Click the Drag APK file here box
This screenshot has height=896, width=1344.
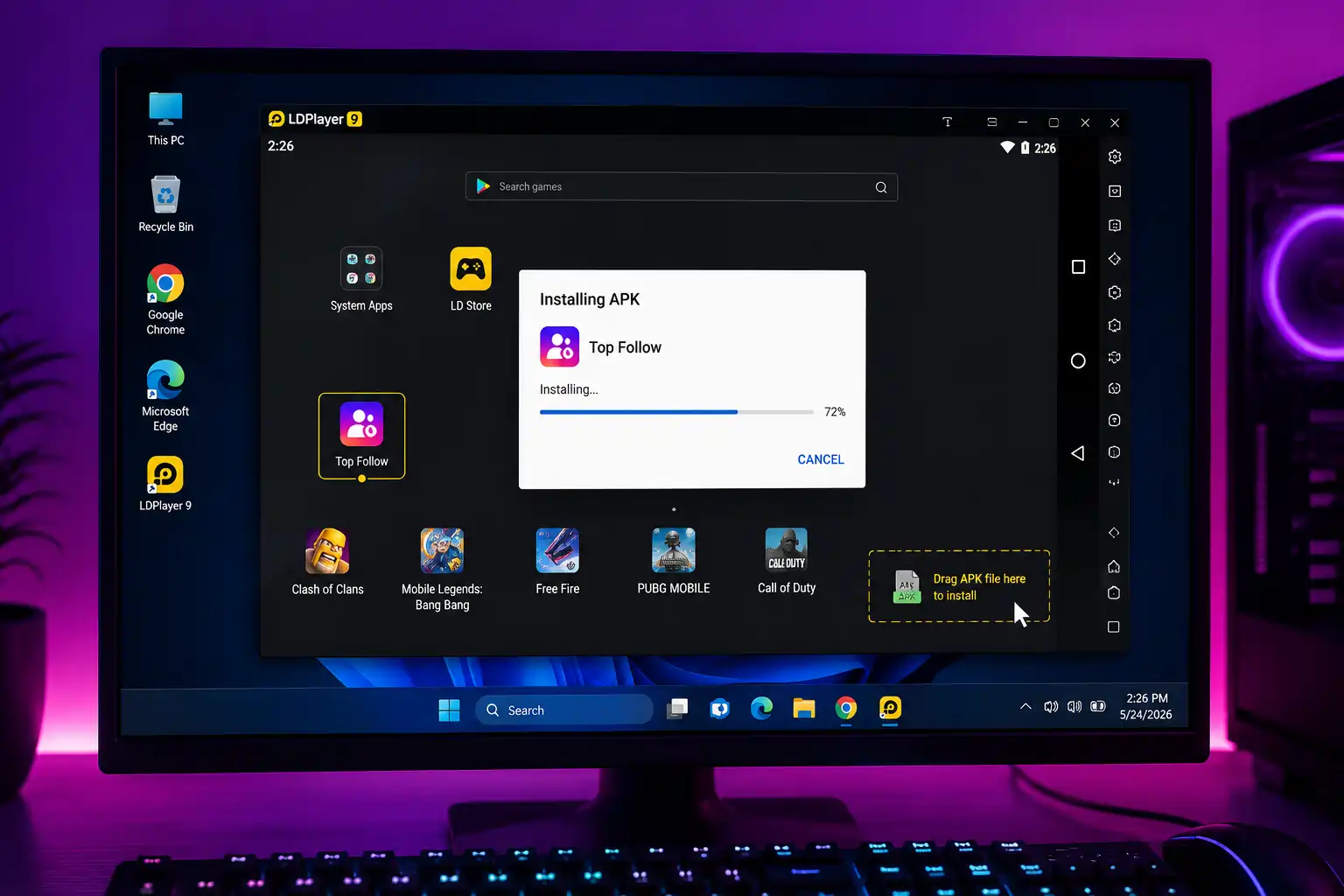coord(959,586)
